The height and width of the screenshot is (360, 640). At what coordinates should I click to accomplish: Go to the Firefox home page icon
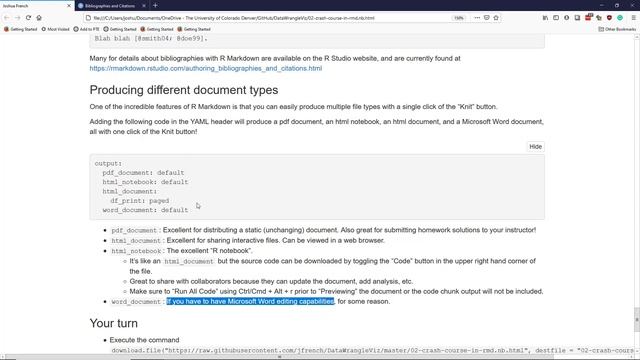pos(39,18)
